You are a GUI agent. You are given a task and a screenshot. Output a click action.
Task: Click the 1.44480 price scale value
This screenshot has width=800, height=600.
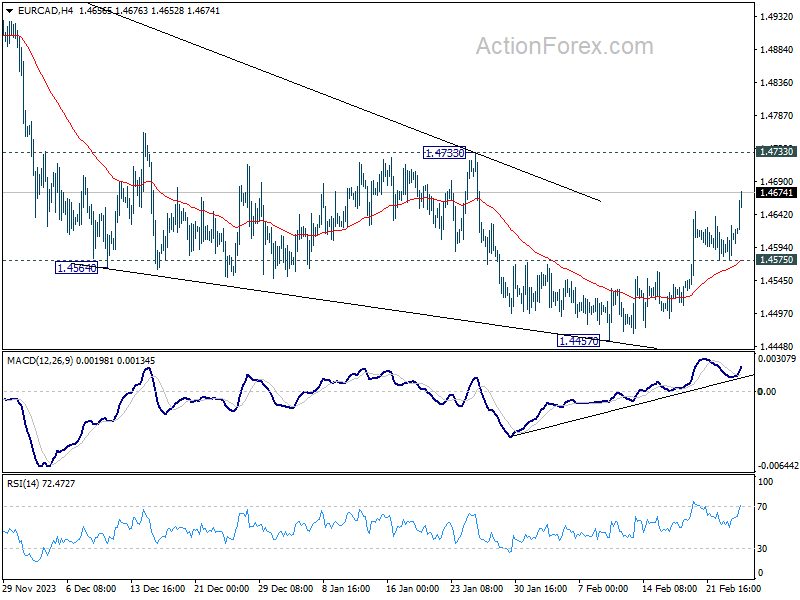[x=777, y=346]
